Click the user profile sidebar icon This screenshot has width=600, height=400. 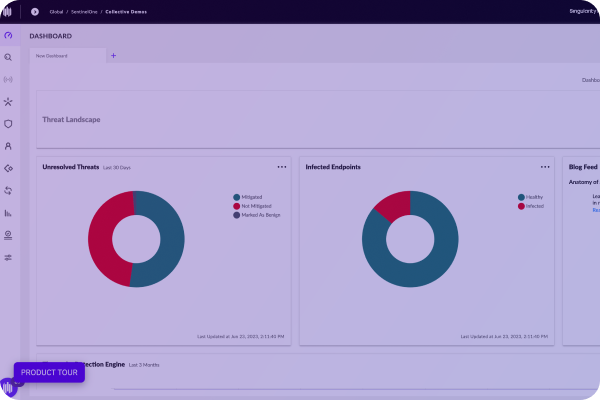(8, 146)
